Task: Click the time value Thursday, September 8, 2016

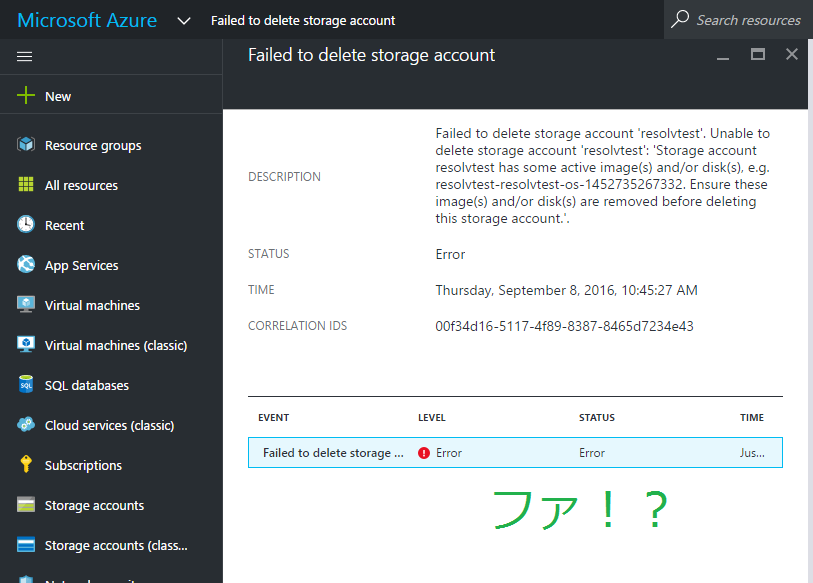Action: coord(566,290)
